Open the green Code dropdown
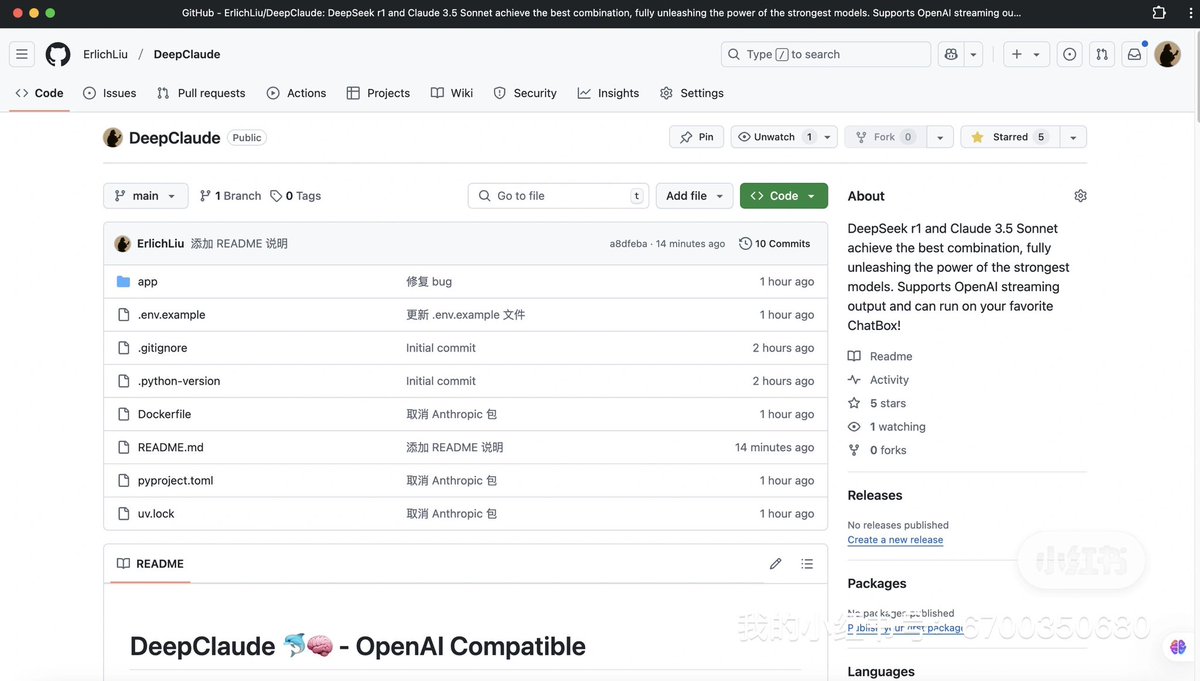 pos(784,196)
